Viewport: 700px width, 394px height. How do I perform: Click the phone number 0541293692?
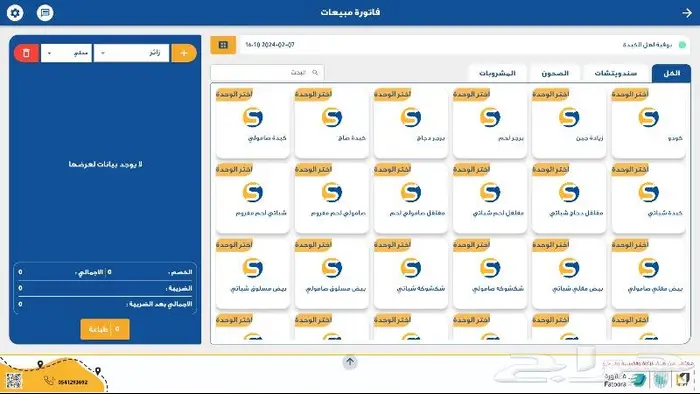point(73,382)
